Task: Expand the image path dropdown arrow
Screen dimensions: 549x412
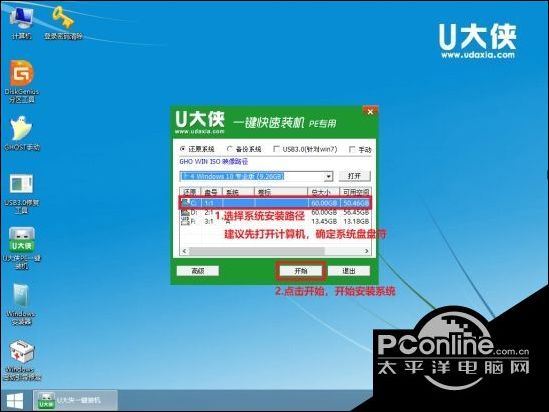Action: [x=328, y=176]
